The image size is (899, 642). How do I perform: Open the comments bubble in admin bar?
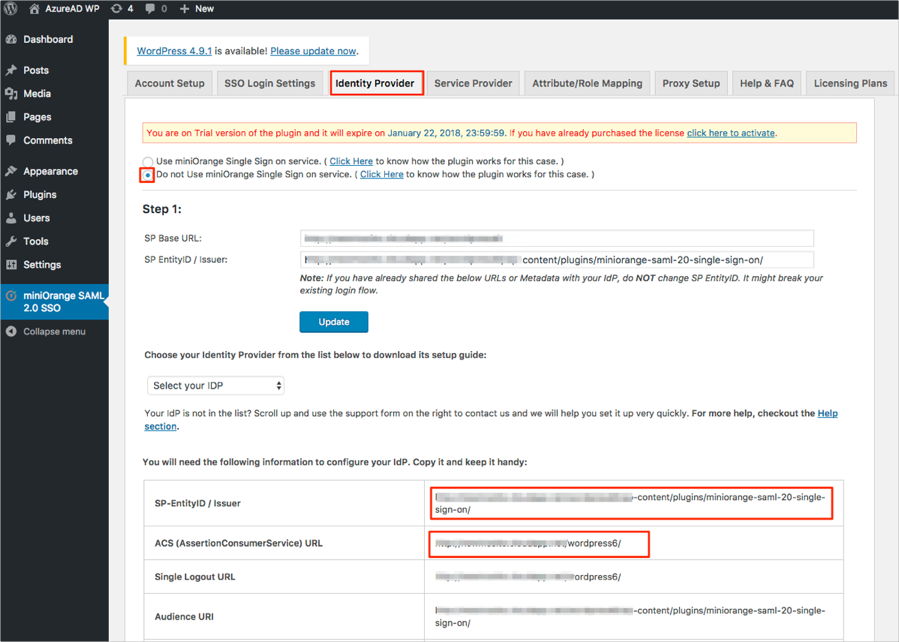click(x=150, y=9)
